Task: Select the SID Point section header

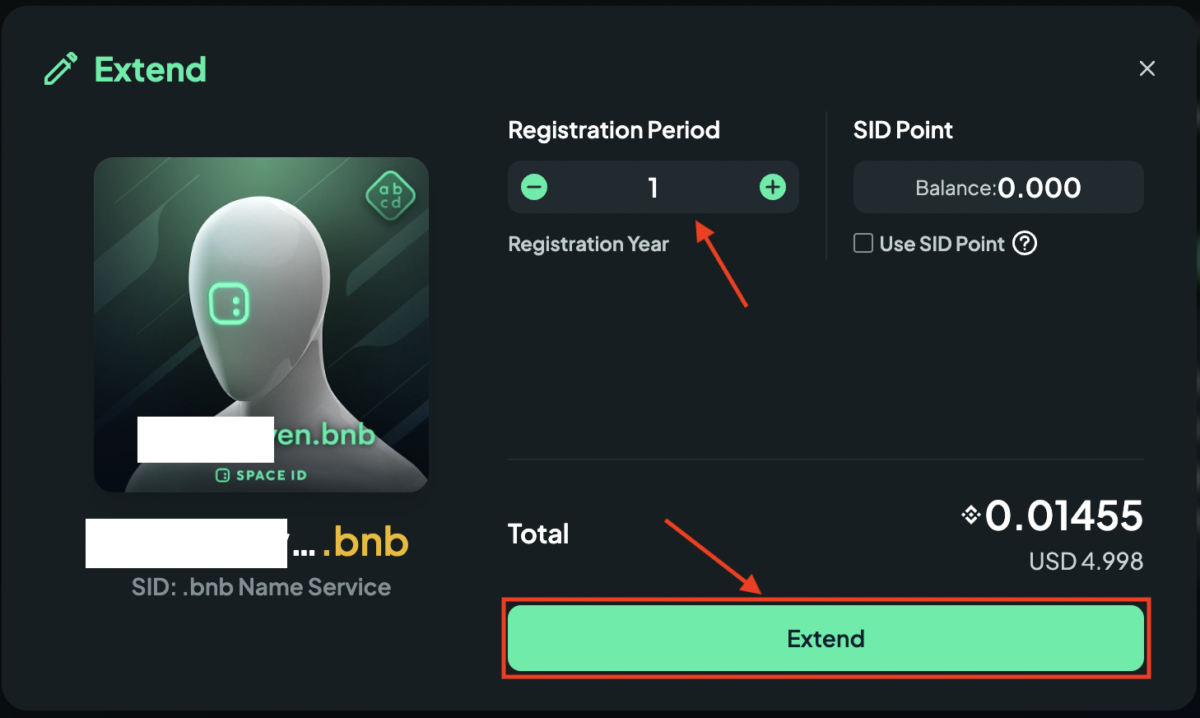Action: coord(903,130)
